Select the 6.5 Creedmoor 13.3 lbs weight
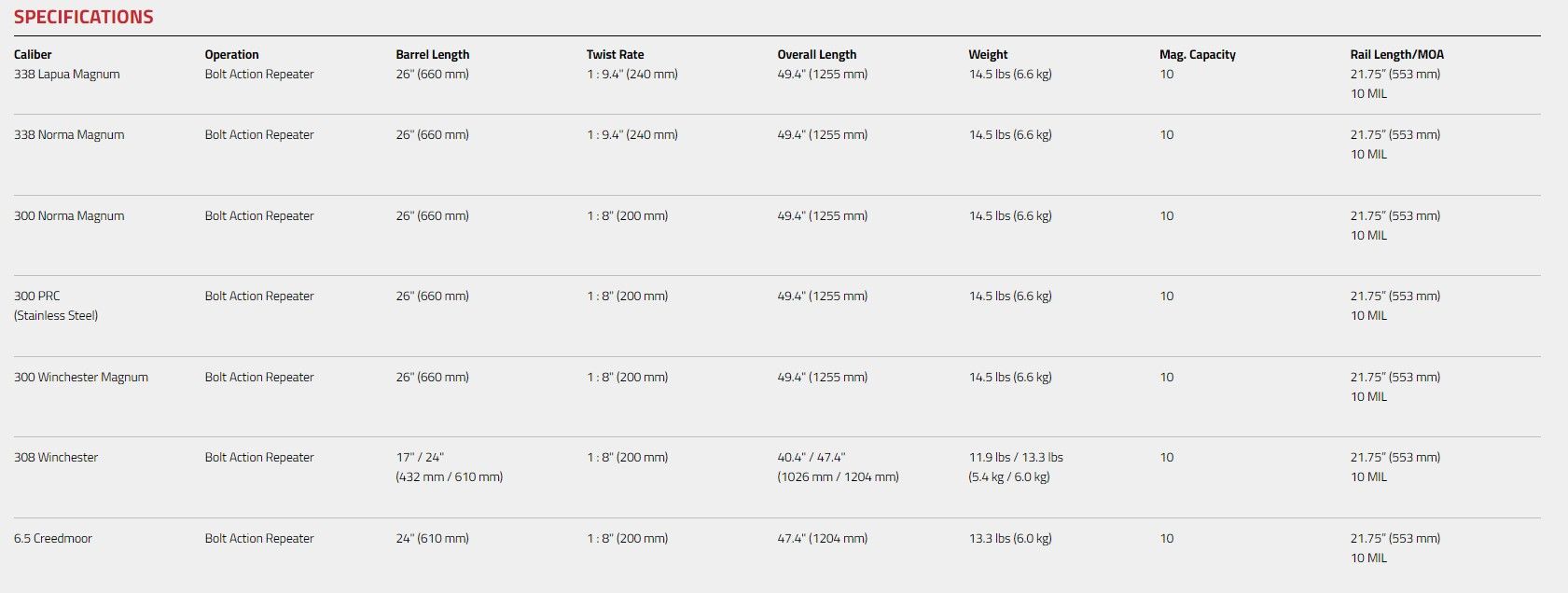Screen dimensions: 1568x593 point(1010,539)
